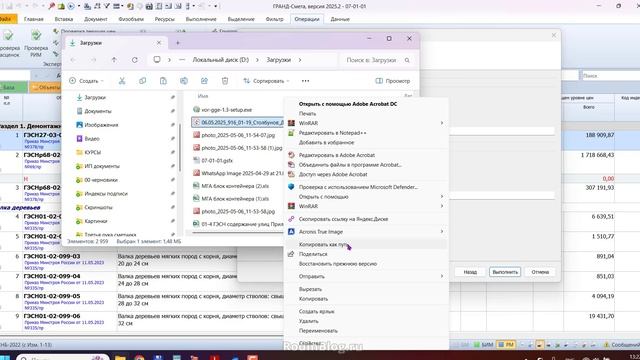The height and width of the screenshot is (360, 640).
Task: Click search field Поиск в: Загрузки
Action: click(x=377, y=60)
